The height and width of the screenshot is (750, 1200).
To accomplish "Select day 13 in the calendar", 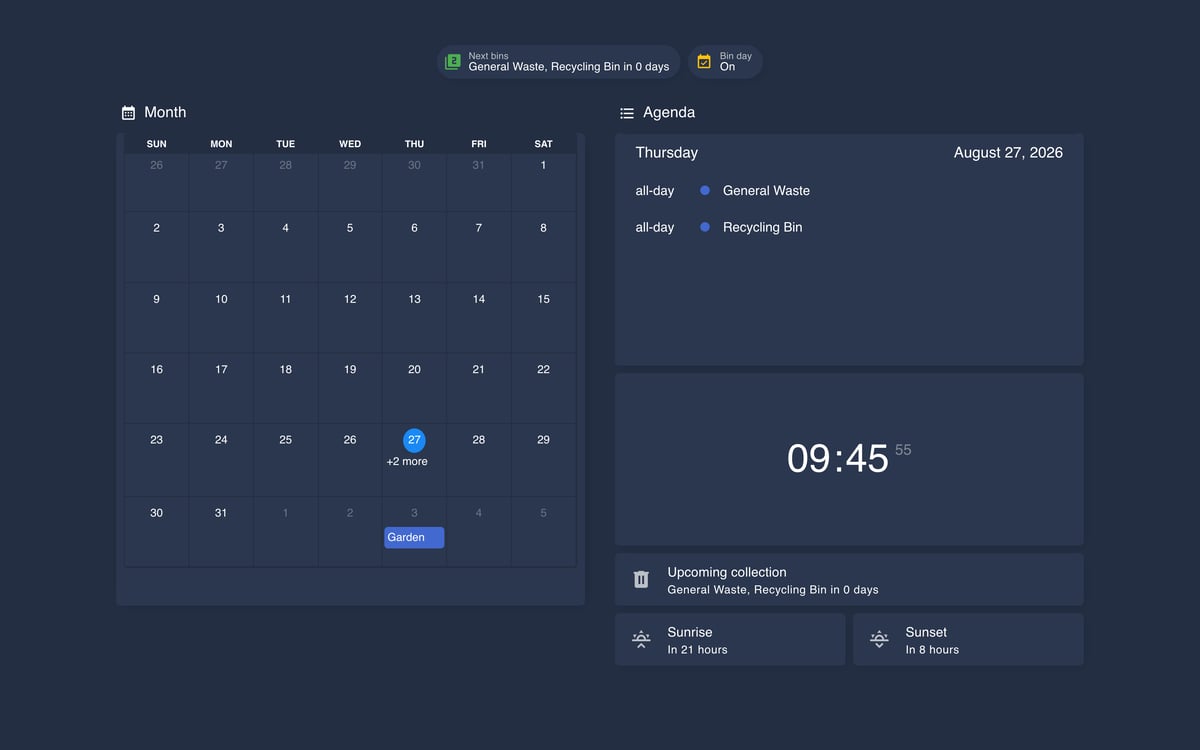I will (414, 299).
